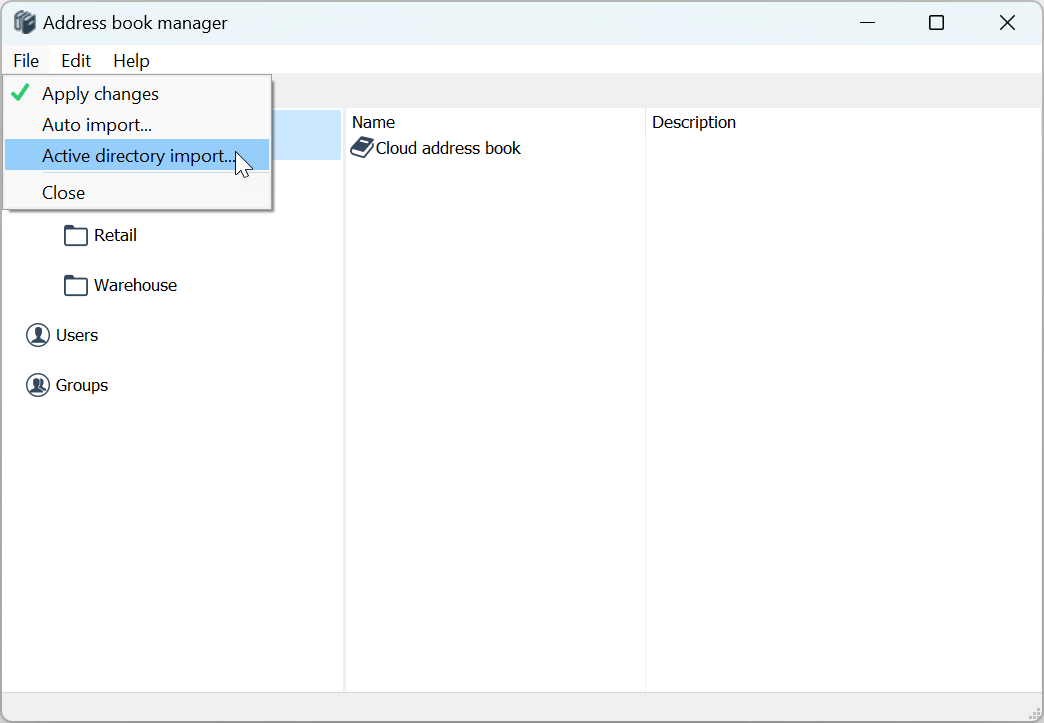Screen dimensions: 1044x723
Task: Open the Edit menu
Action: click(76, 61)
